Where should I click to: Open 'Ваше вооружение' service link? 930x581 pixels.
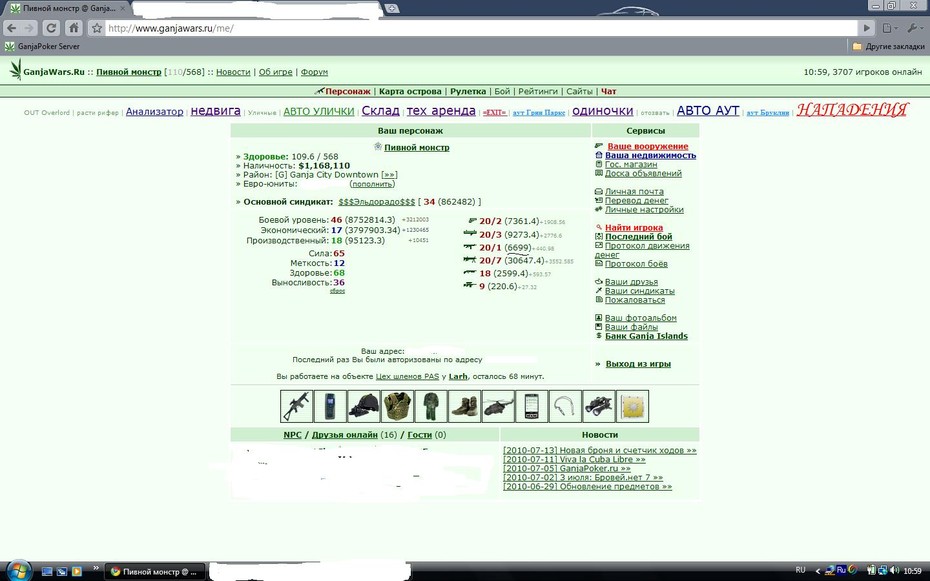click(648, 146)
